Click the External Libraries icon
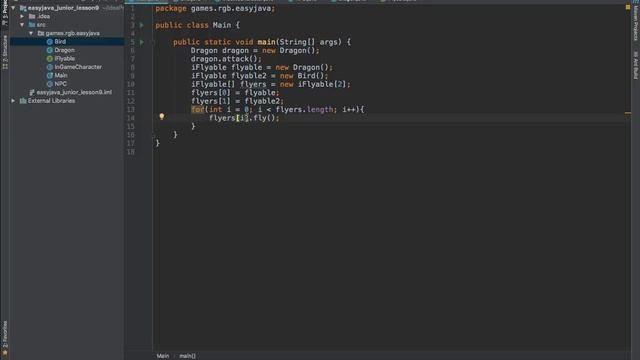The height and width of the screenshot is (360, 640). 23,101
